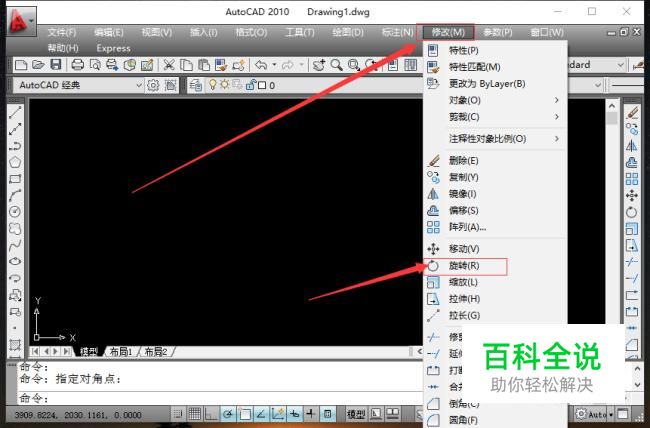The height and width of the screenshot is (428, 650).
Task: Select the Ellipse tool in Draw toolbar
Action: point(15,262)
